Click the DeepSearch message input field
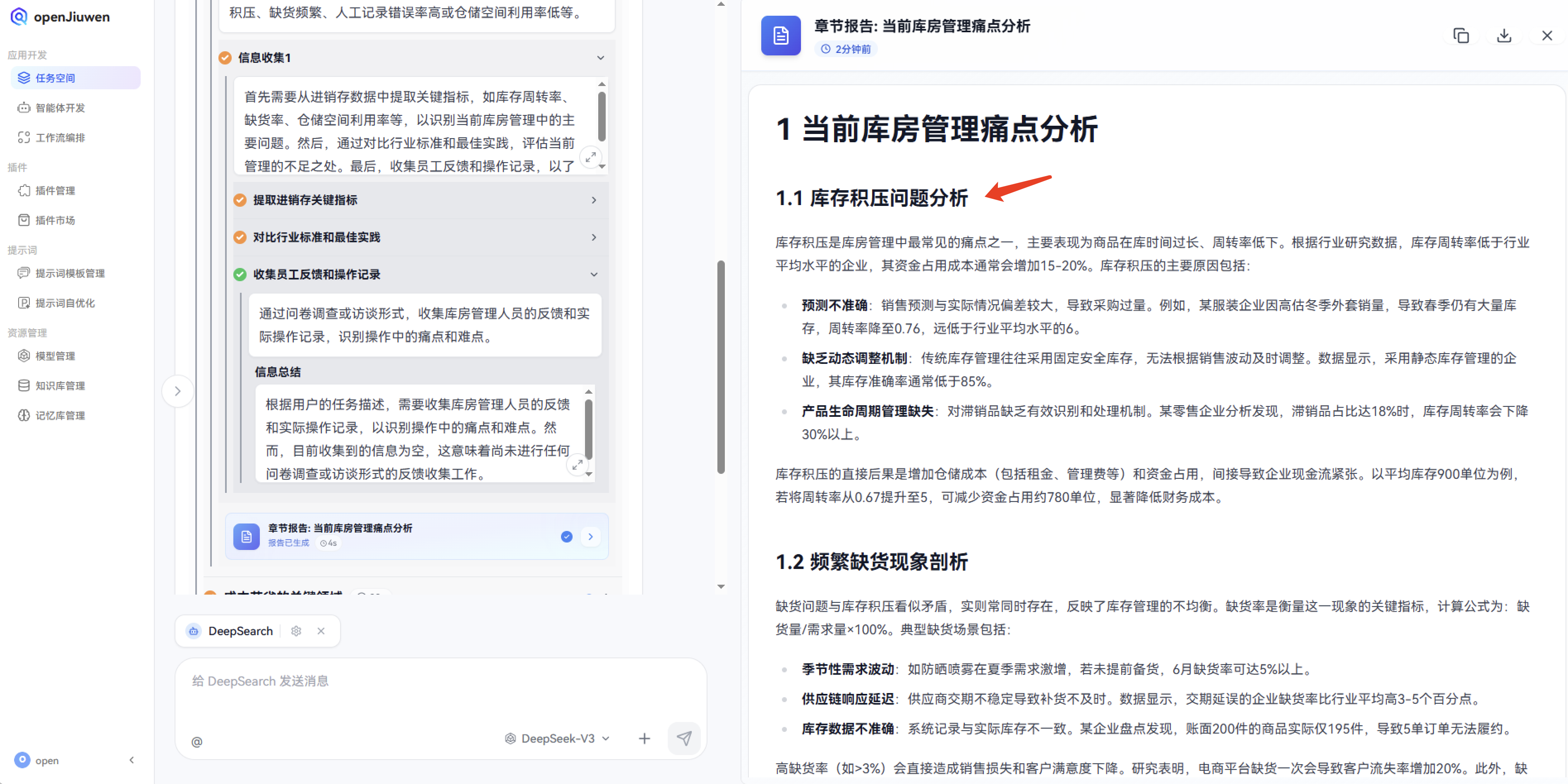1568x784 pixels. (426, 681)
